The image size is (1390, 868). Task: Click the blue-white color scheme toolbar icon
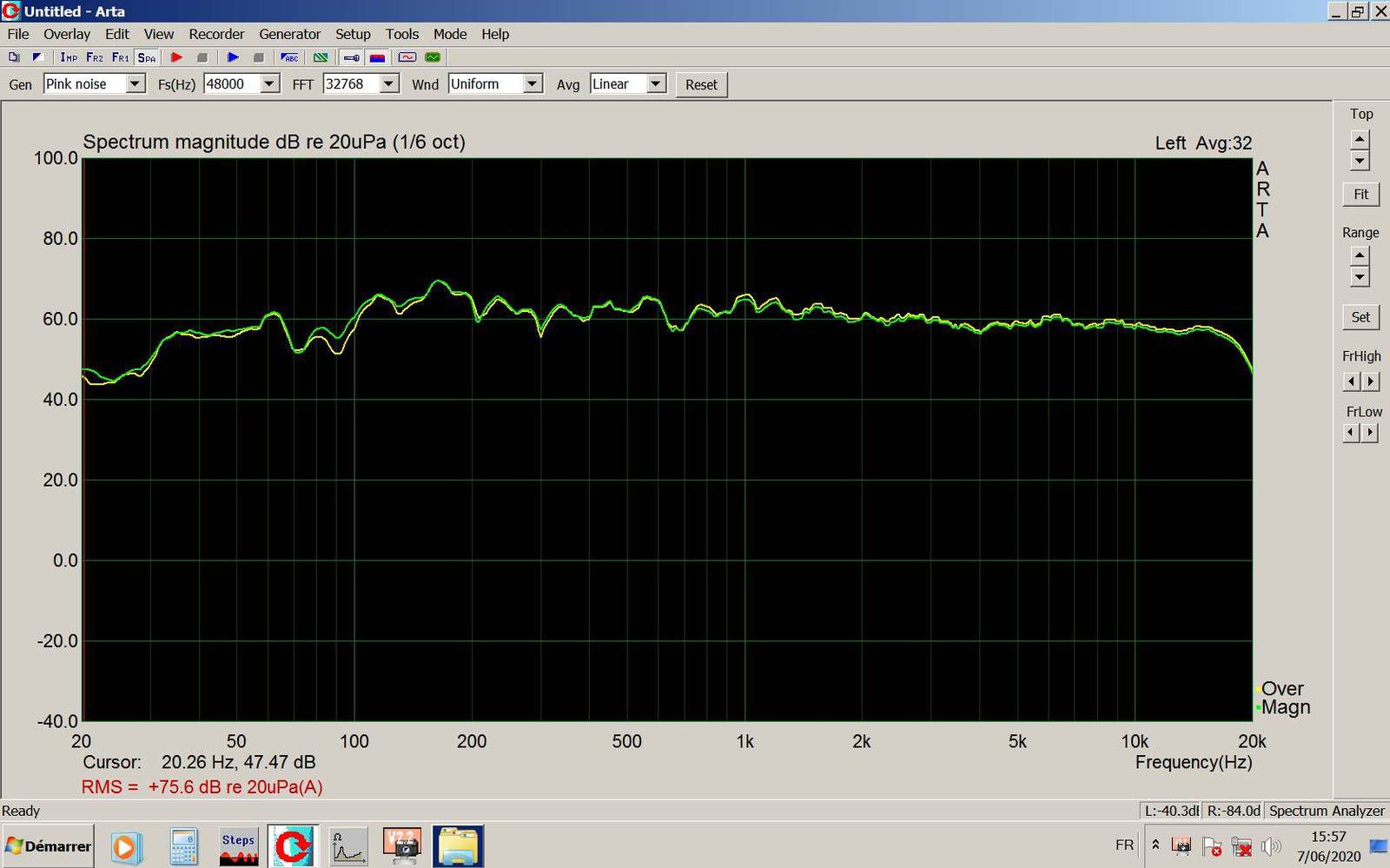point(37,57)
